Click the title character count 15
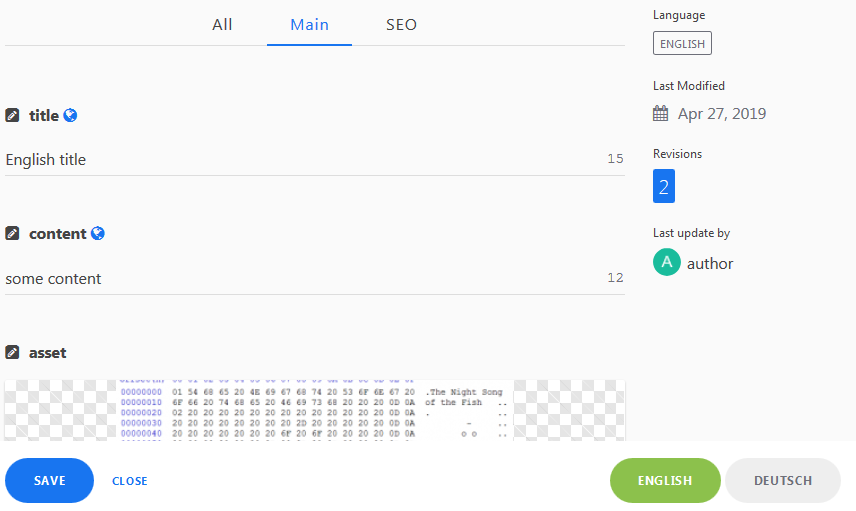856x511 pixels. [x=615, y=158]
